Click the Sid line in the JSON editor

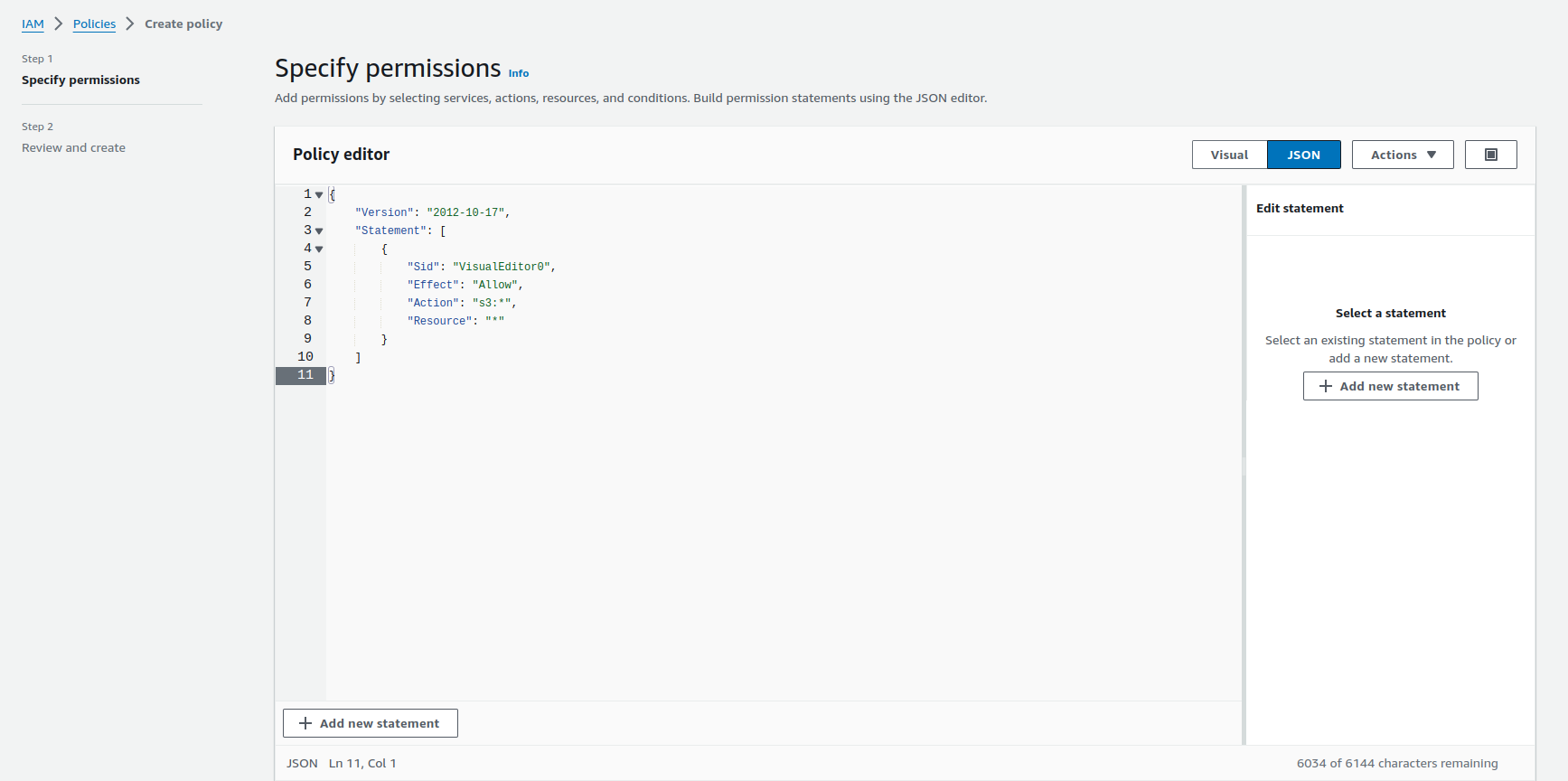(x=480, y=268)
